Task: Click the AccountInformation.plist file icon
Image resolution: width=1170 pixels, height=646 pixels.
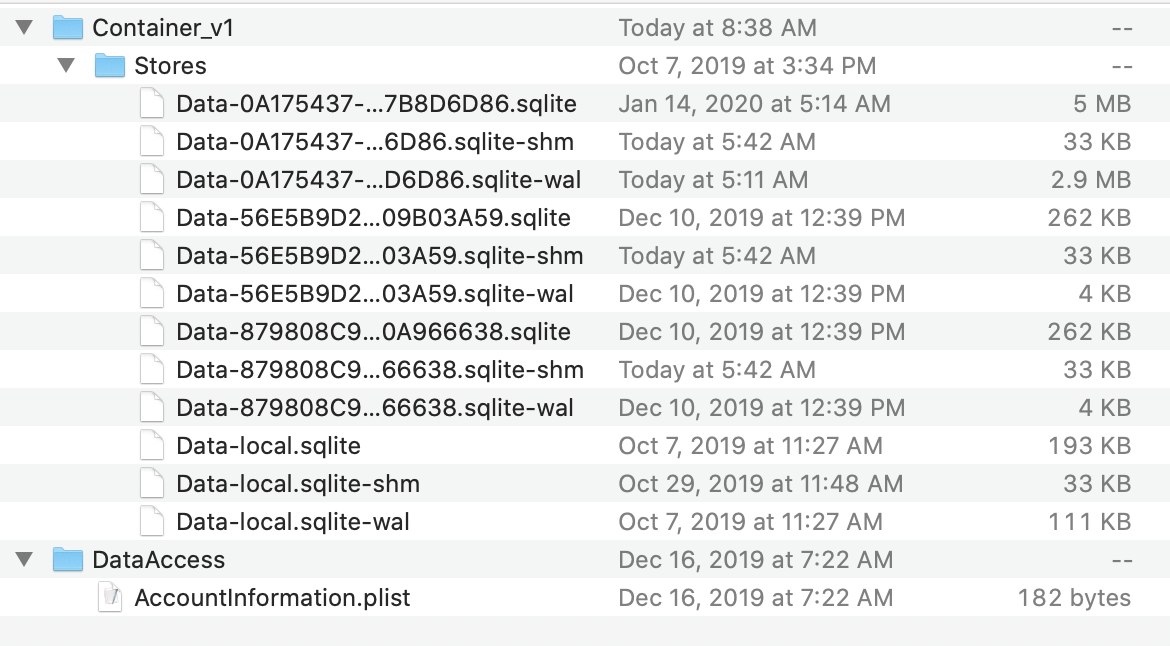Action: click(109, 598)
